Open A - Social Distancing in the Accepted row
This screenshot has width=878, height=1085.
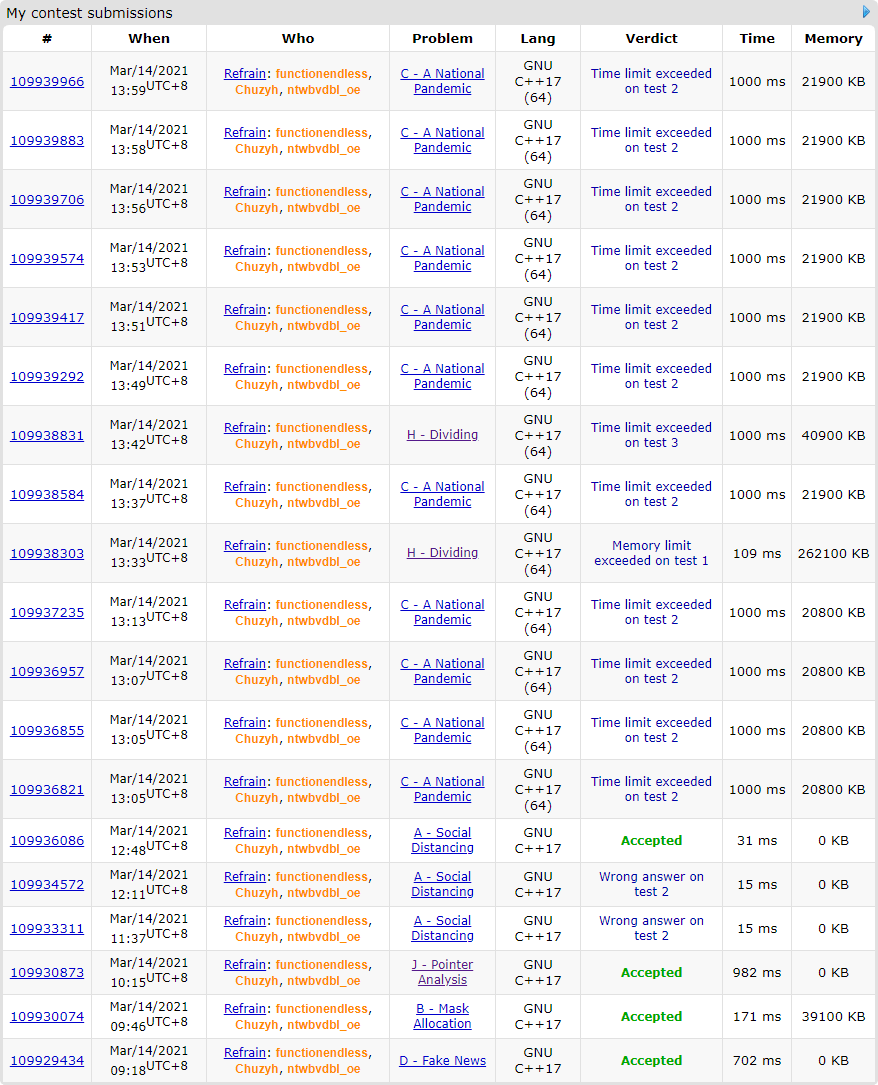click(x=442, y=840)
